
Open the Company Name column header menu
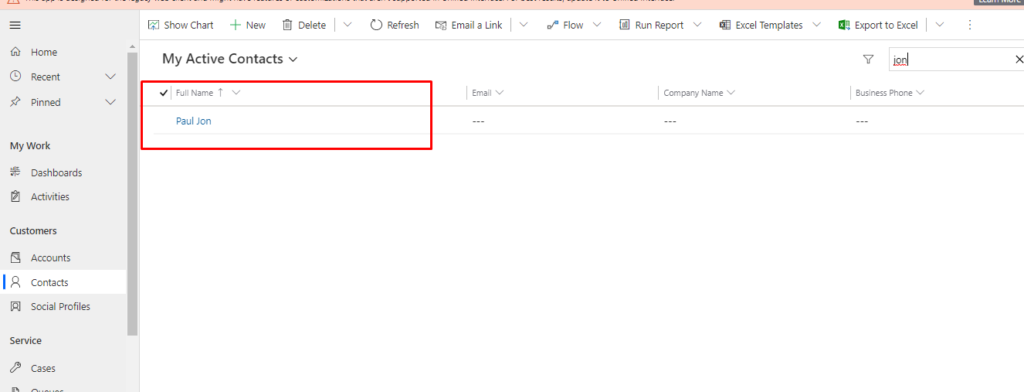[699, 93]
